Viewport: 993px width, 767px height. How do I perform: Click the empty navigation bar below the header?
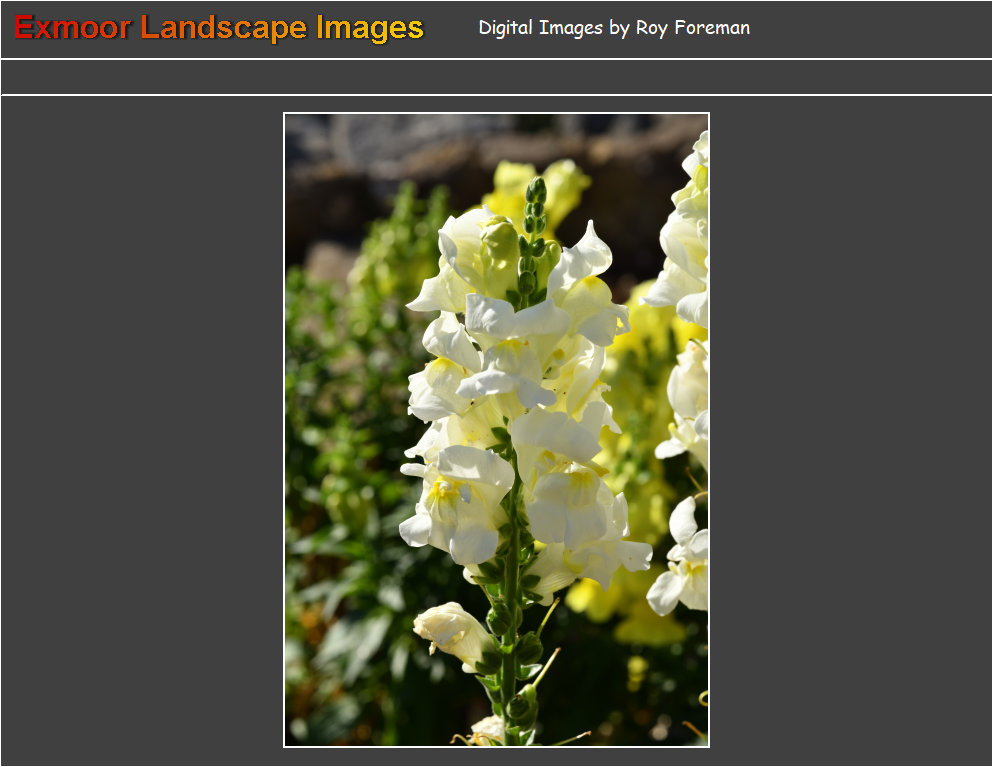(496, 77)
